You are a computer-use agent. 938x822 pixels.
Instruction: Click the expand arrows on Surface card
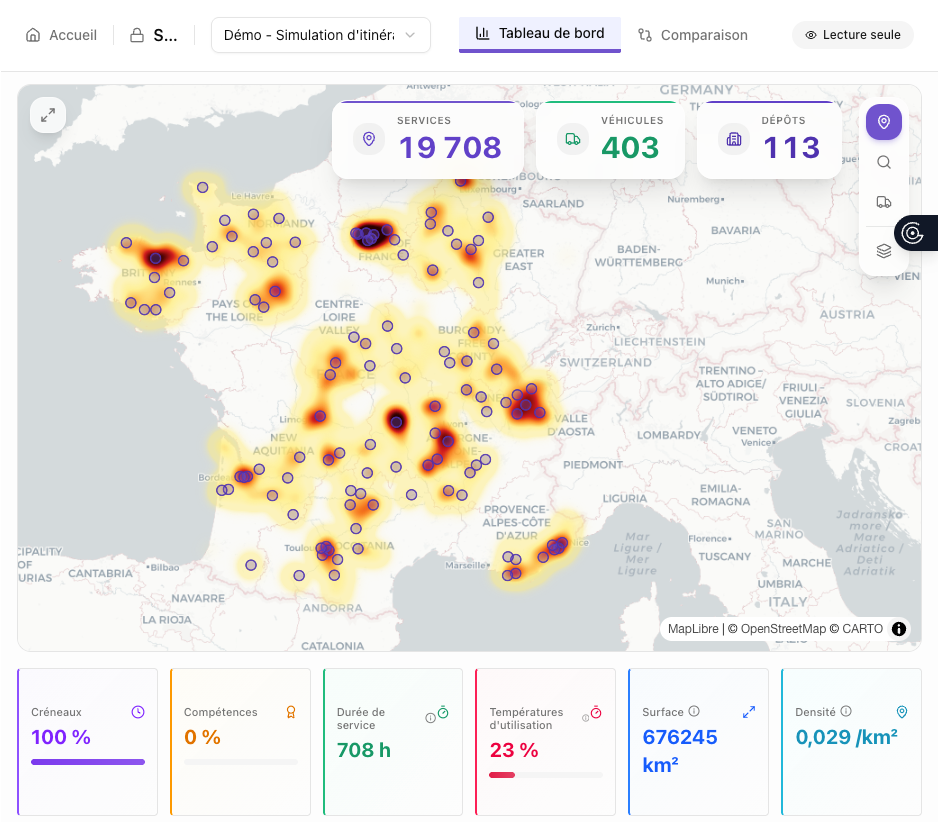point(749,712)
